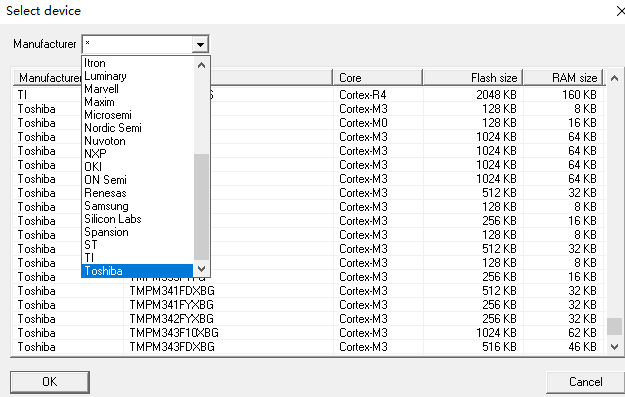Screen dimensions: 625x397
Task: Select the TMPM343F10XBG device row
Action: [x=310, y=333]
